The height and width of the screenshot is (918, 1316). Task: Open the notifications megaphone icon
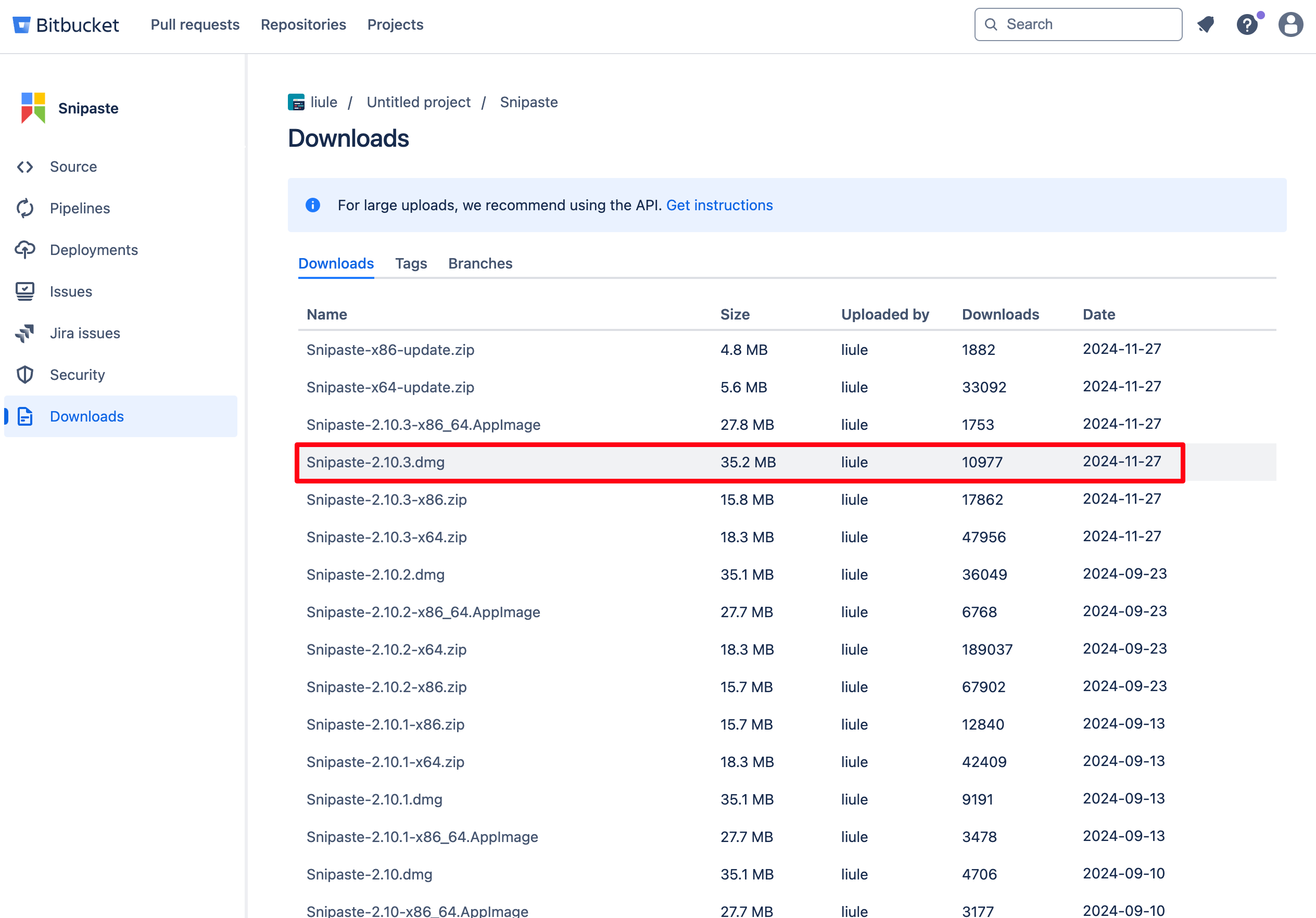[x=1206, y=24]
